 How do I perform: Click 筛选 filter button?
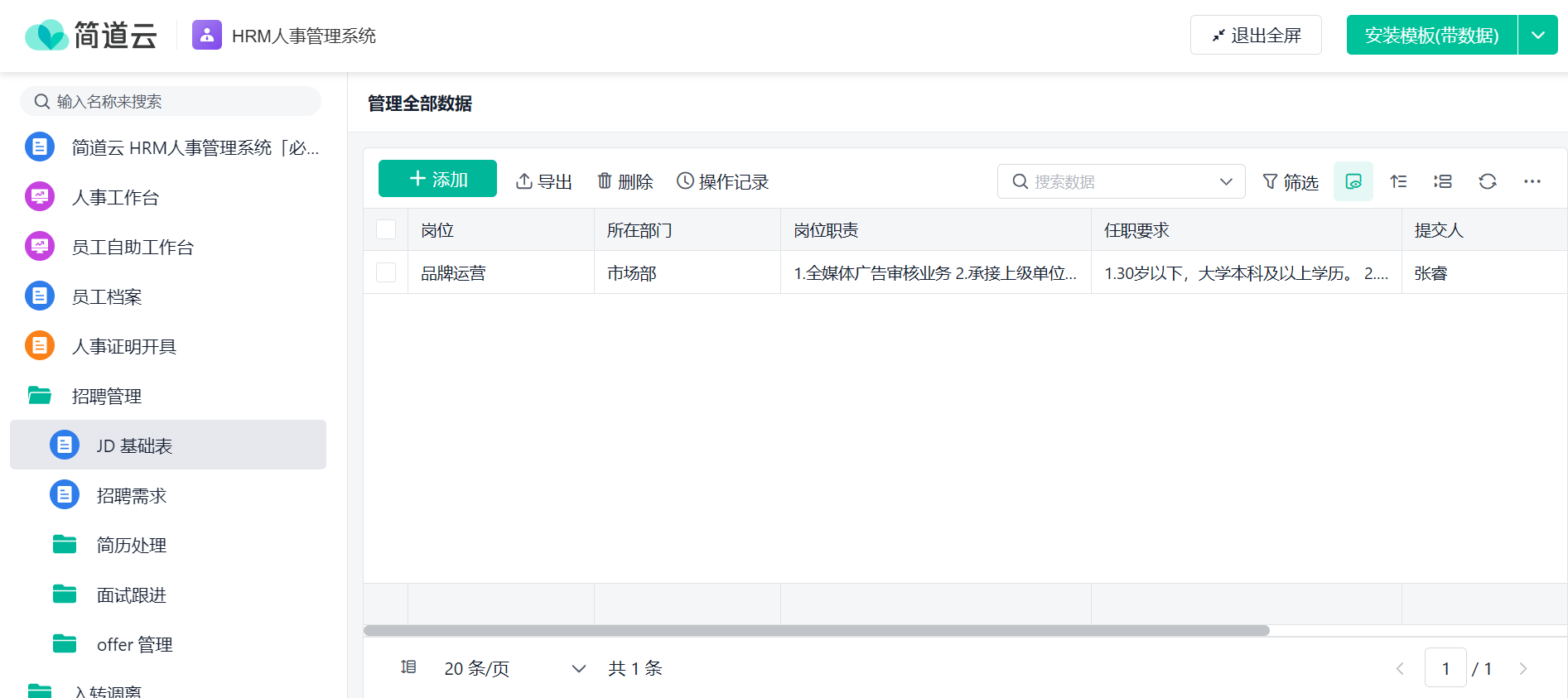point(1290,181)
